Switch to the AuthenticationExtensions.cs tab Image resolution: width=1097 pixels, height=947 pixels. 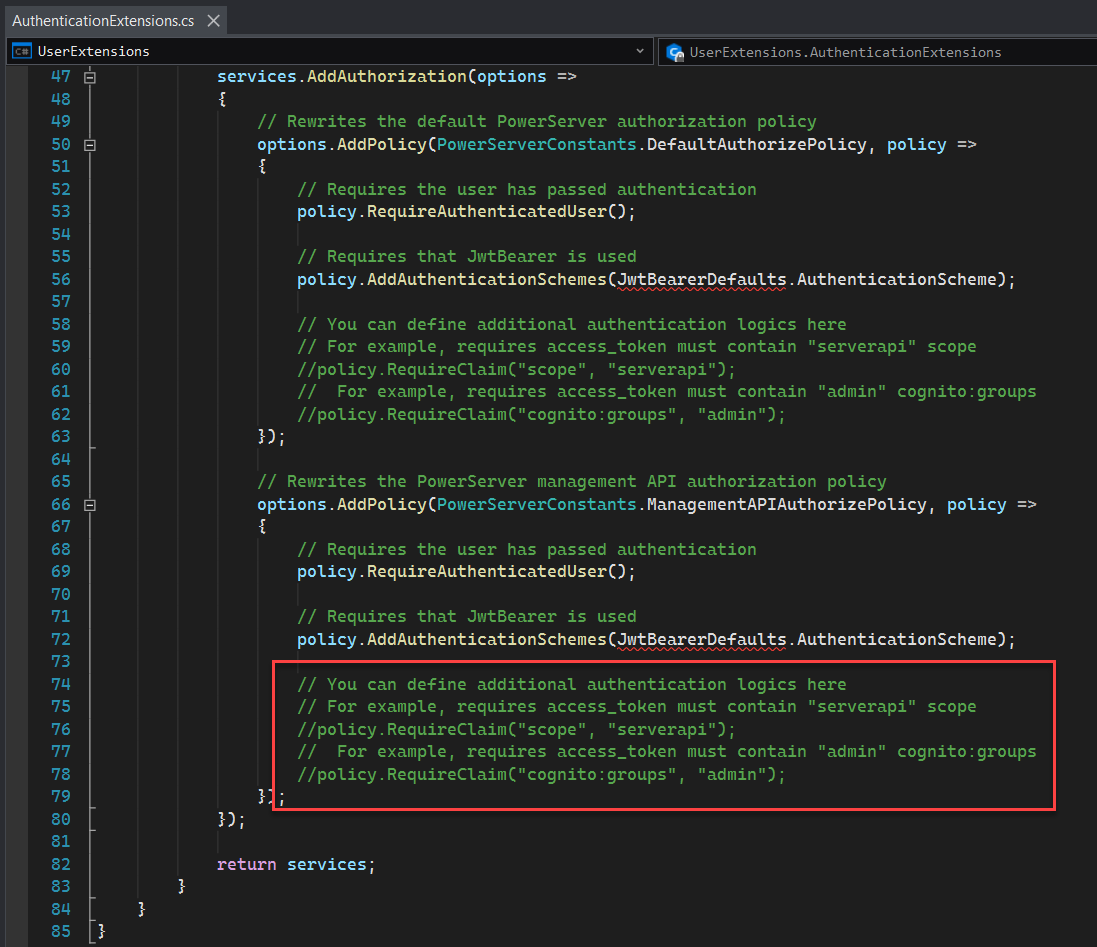click(103, 20)
